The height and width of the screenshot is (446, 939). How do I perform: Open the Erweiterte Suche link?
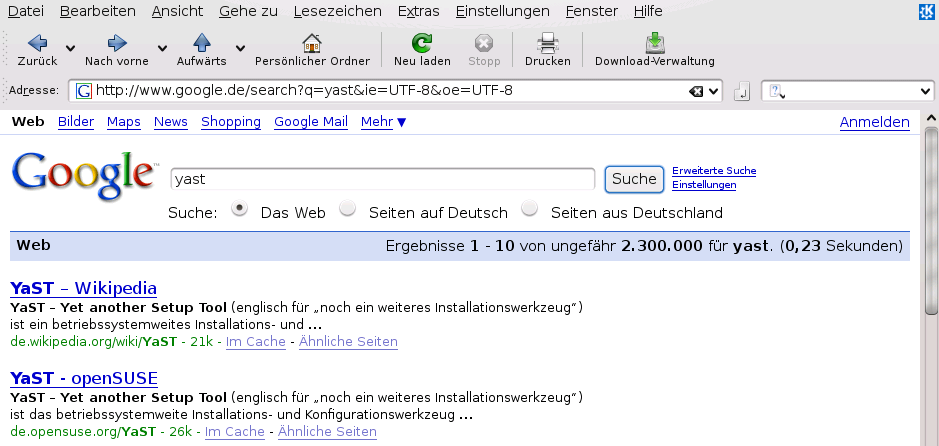tap(714, 171)
